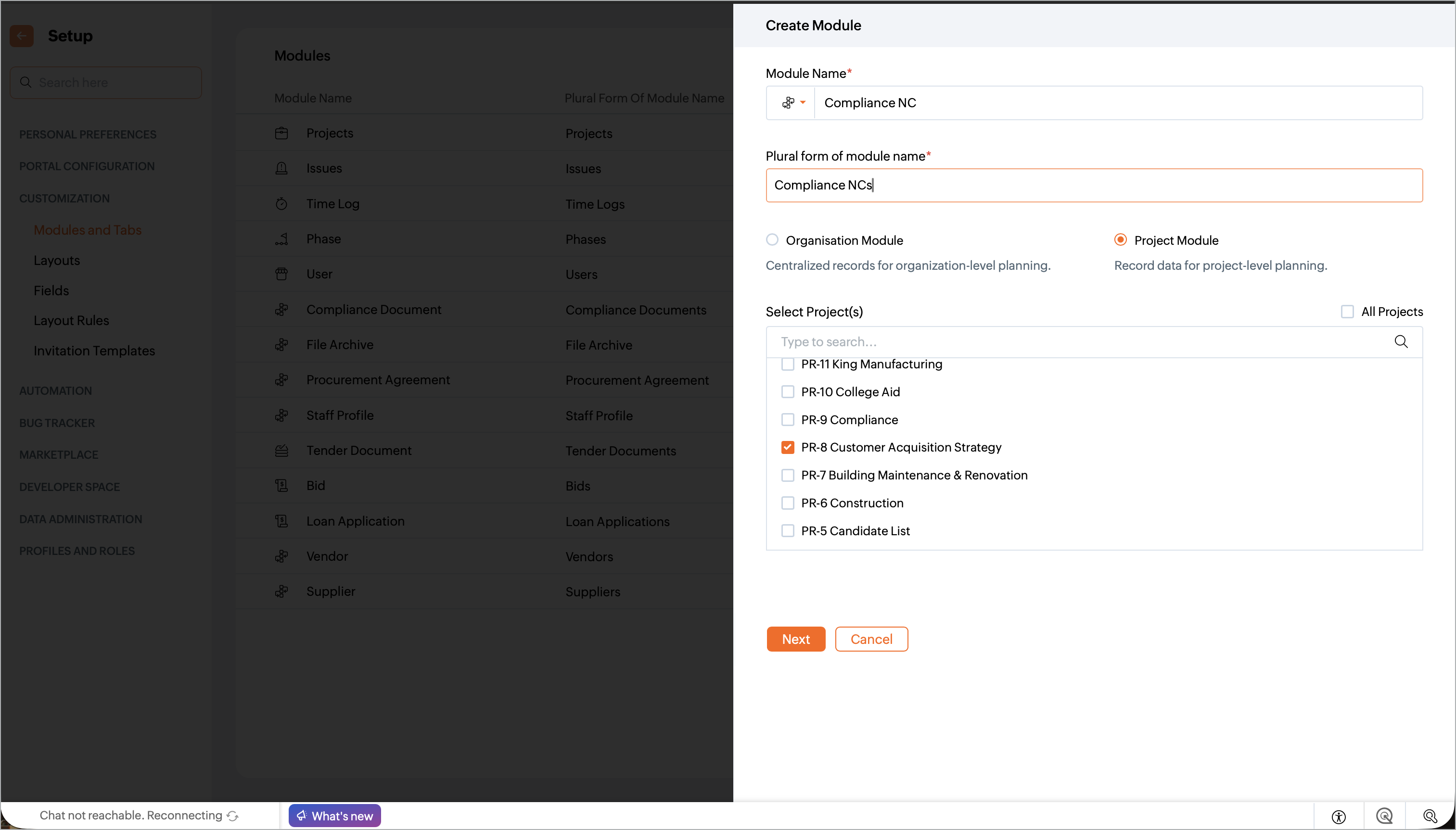
Task: Open the accessibility icon in bottom bar
Action: [x=1339, y=817]
